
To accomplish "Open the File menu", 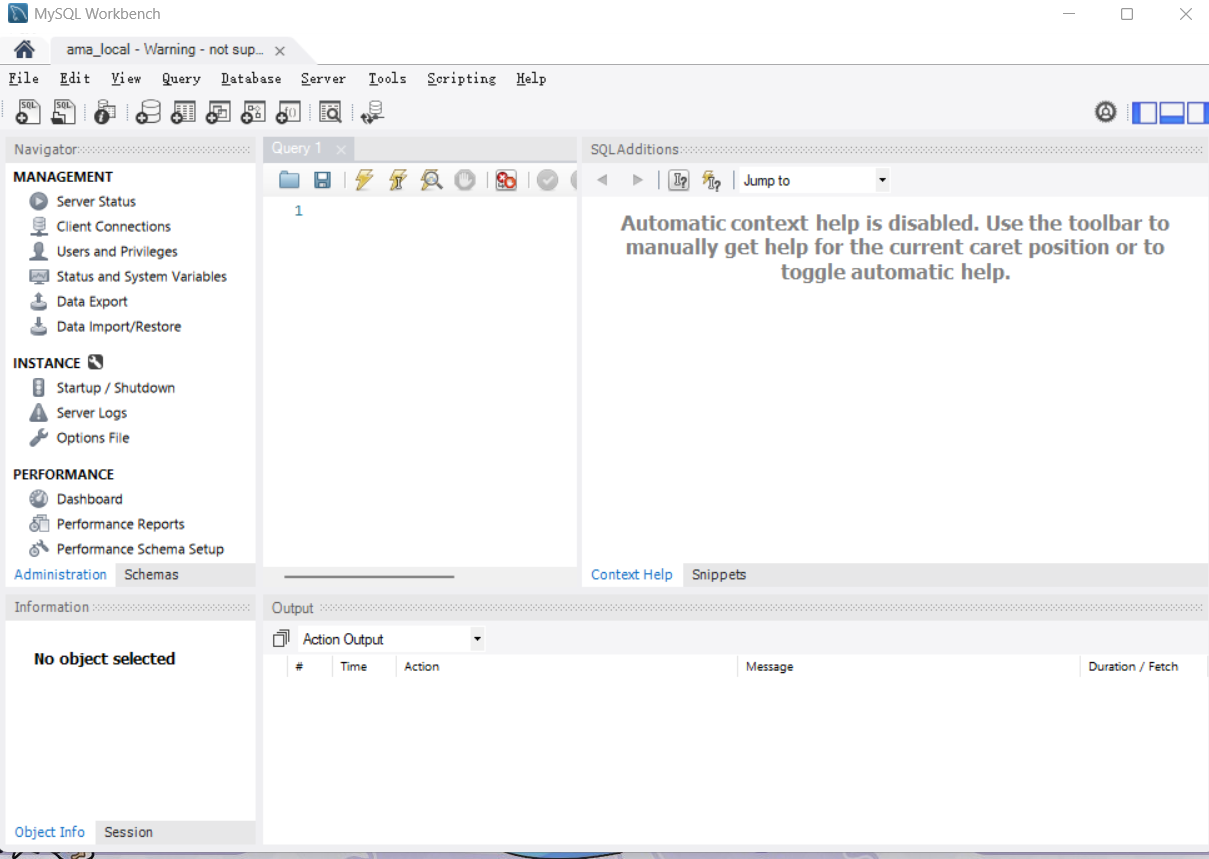I will point(24,78).
